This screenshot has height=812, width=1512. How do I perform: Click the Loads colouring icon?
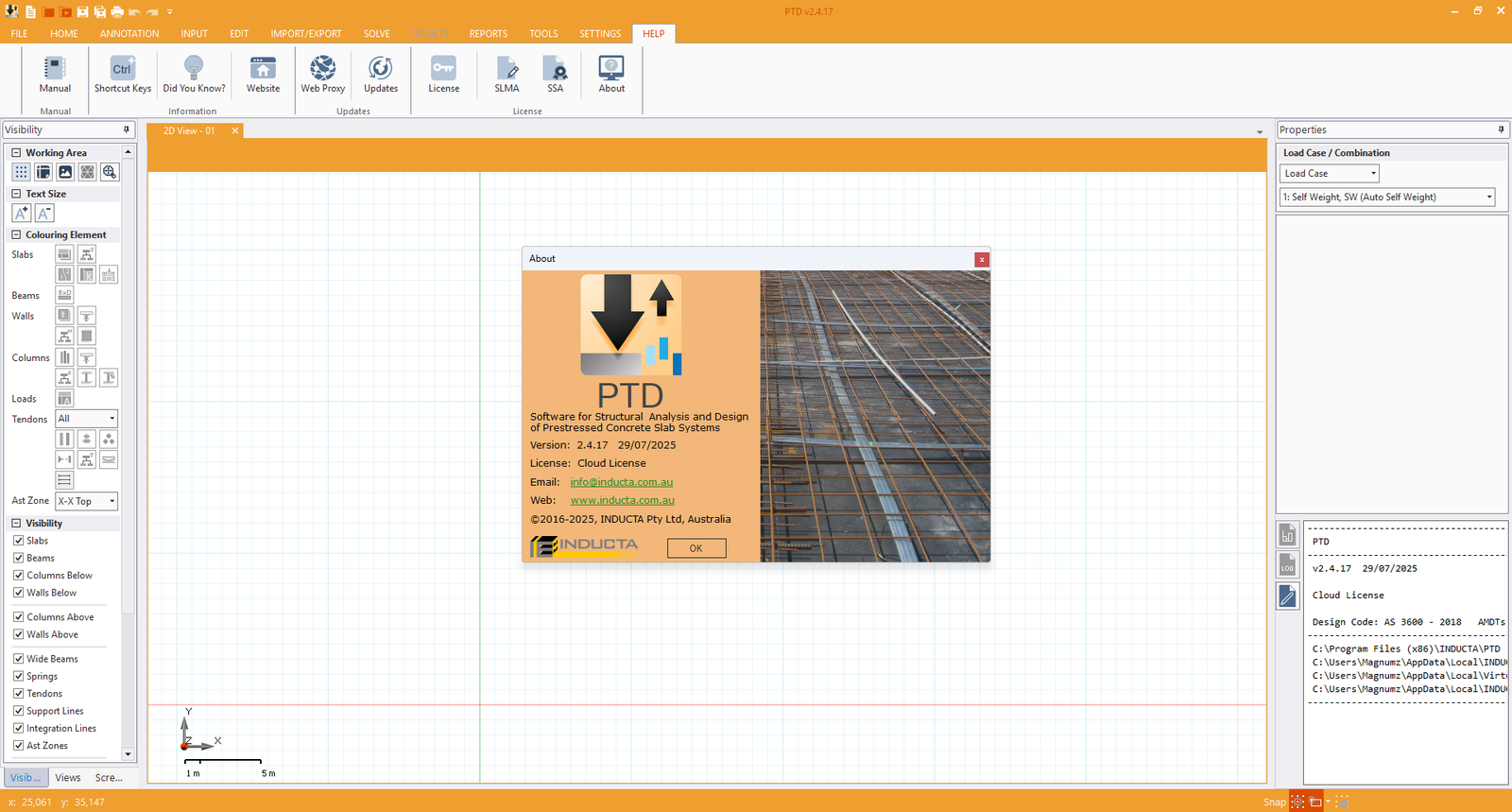tap(64, 398)
